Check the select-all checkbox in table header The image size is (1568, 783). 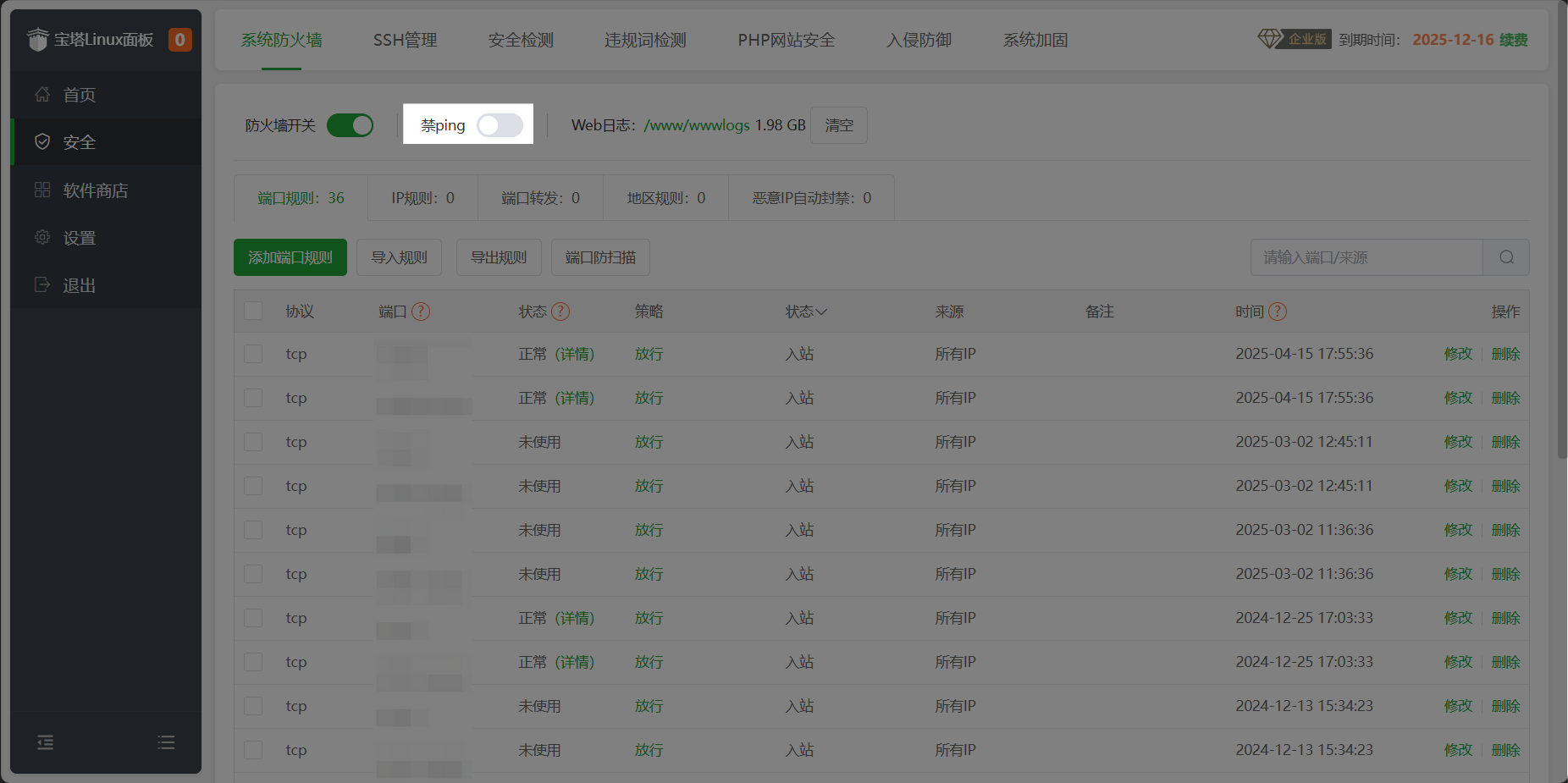(x=253, y=311)
